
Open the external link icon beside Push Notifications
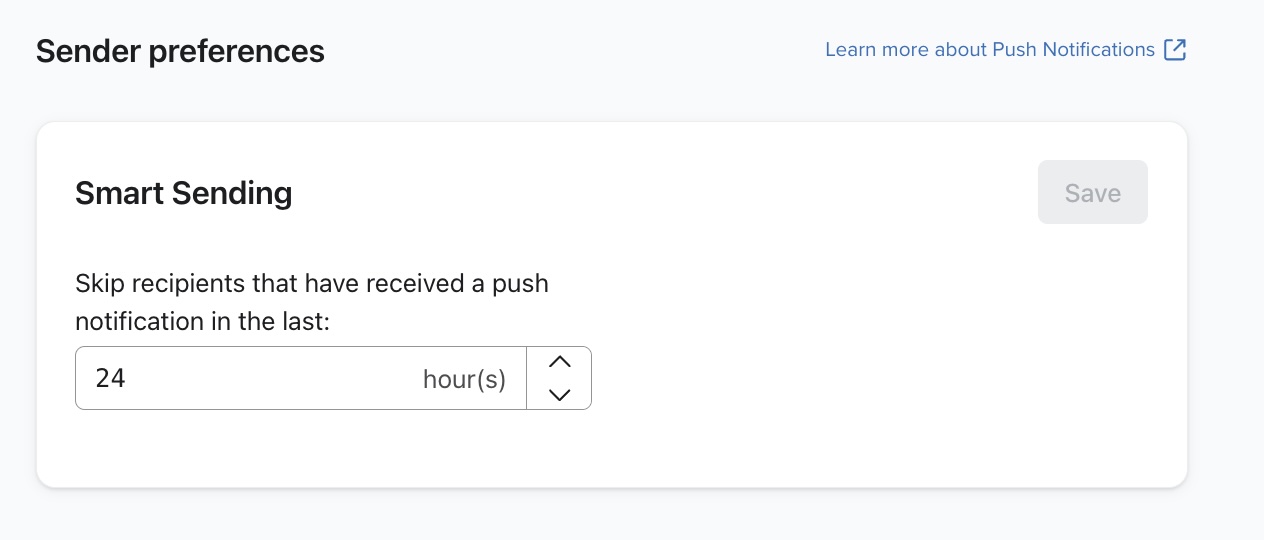1175,50
